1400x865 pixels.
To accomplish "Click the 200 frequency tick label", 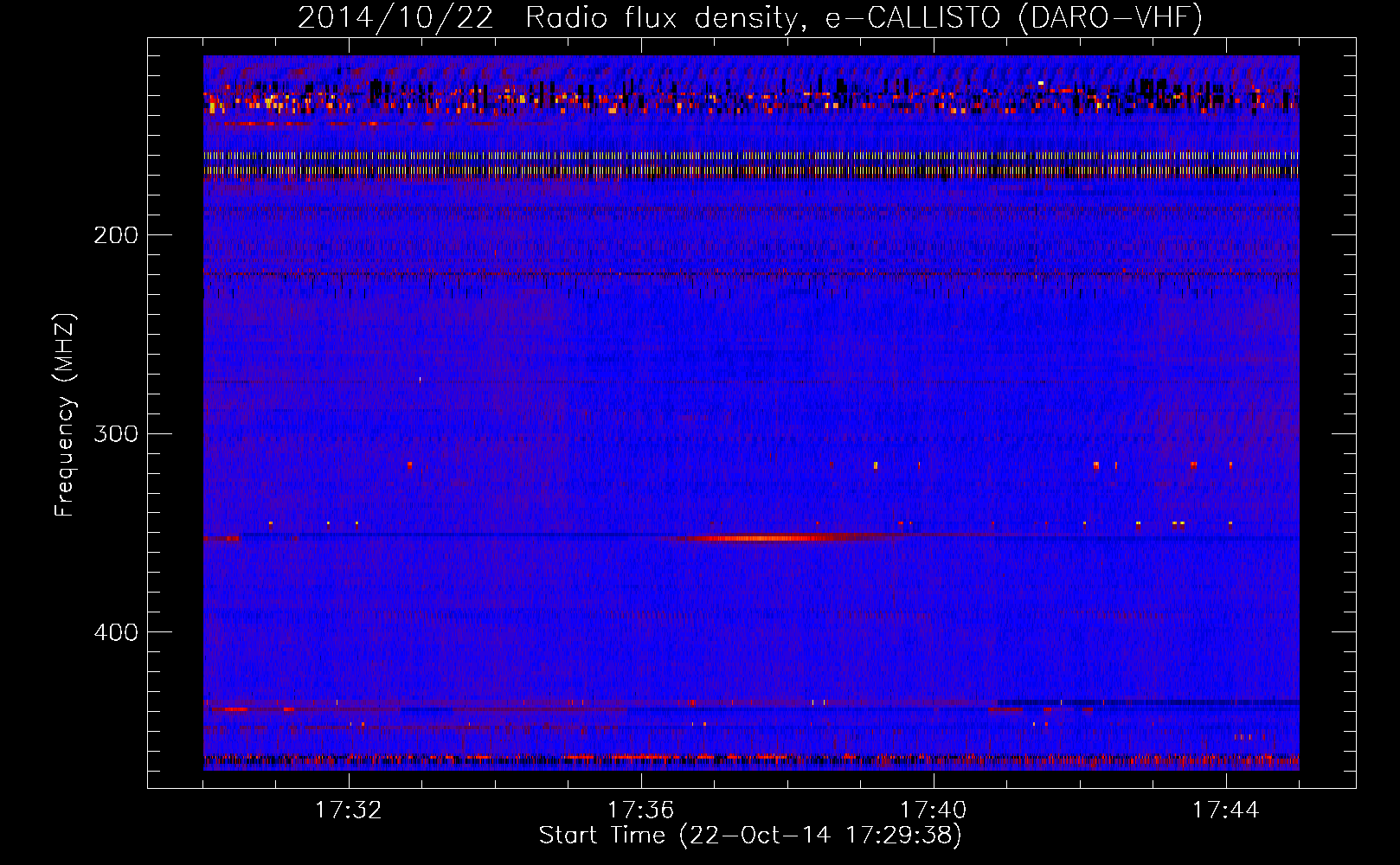I will pos(116,235).
